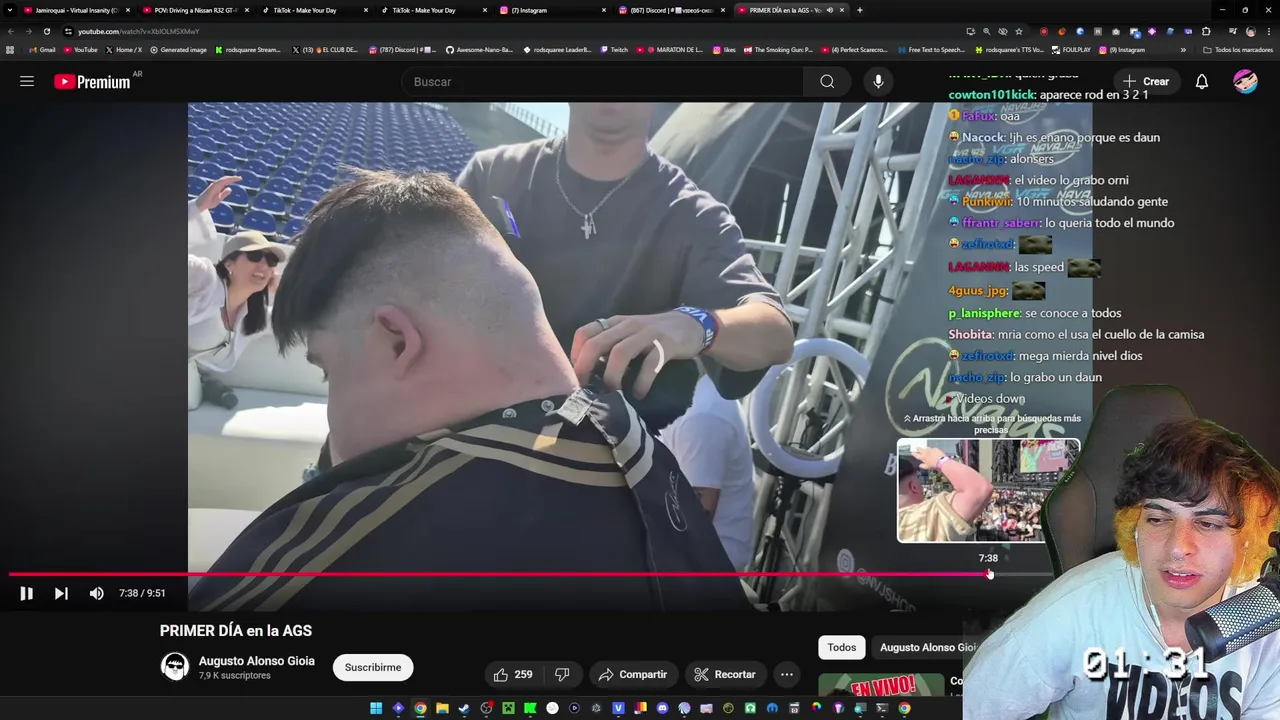
Task: Select the PRIMER DÍA en la AGS tab
Action: pyautogui.click(x=790, y=10)
